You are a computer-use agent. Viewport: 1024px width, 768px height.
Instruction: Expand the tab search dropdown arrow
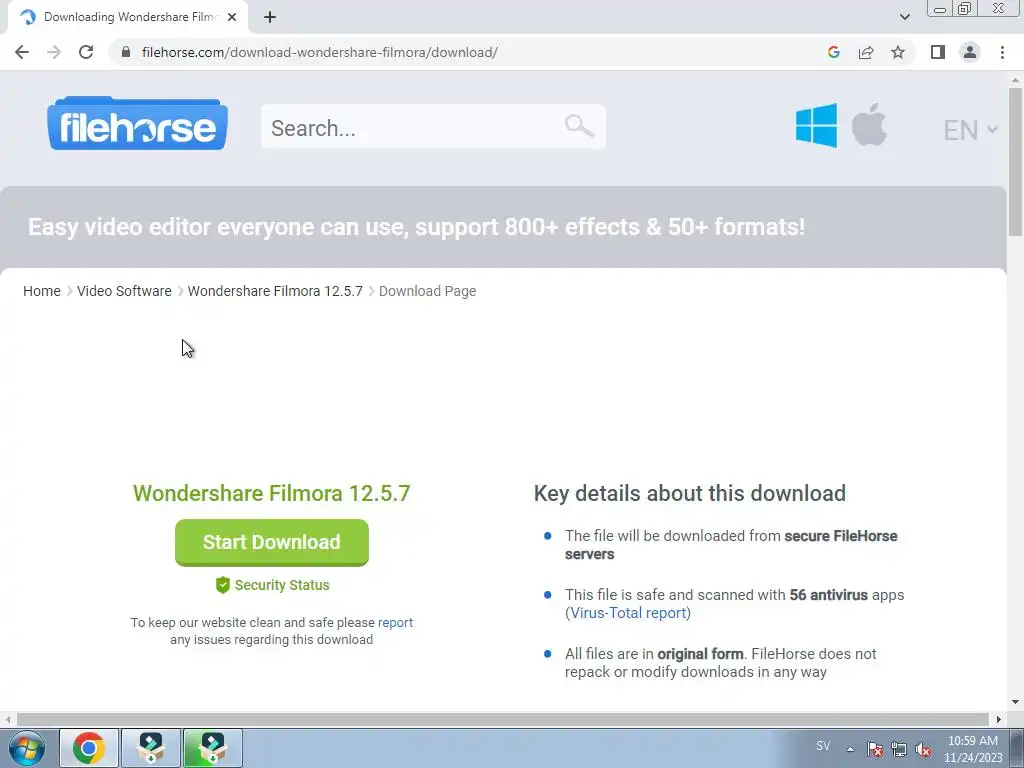click(904, 17)
